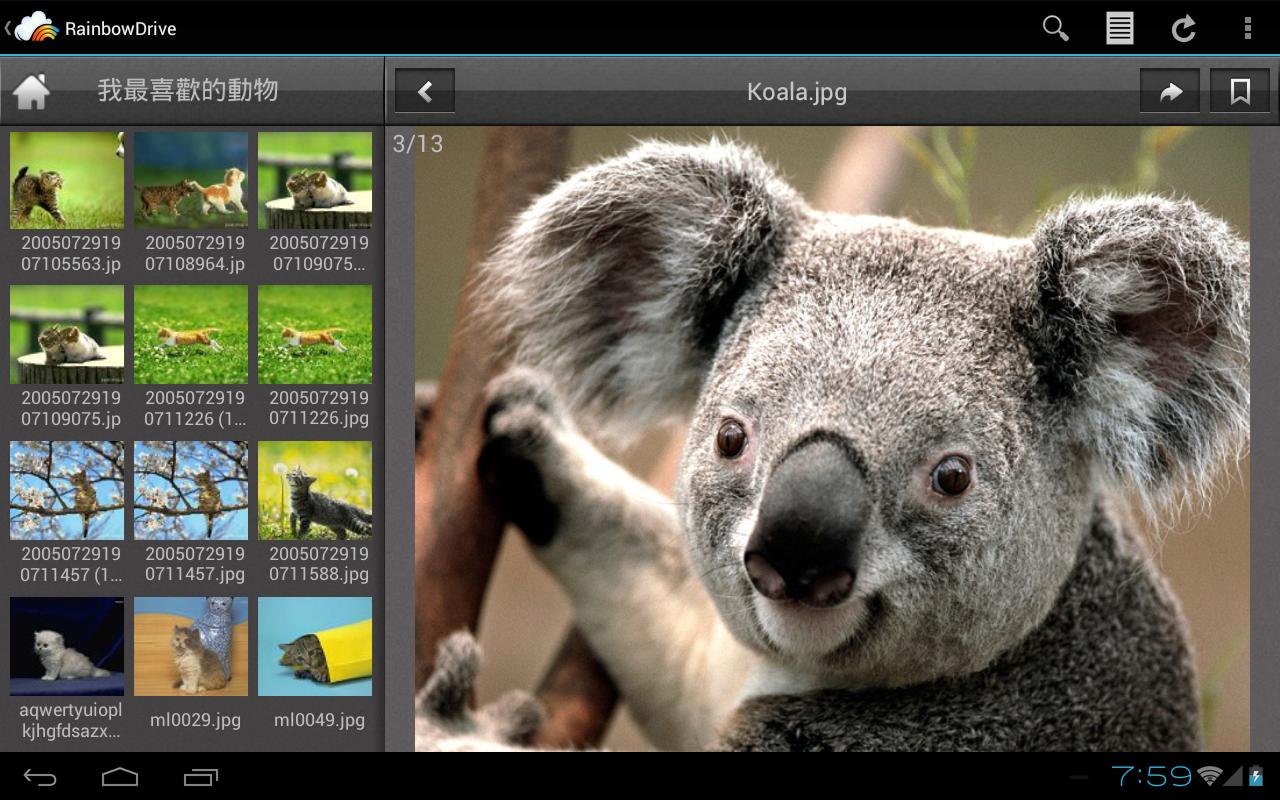This screenshot has width=1280, height=800.
Task: Refresh the folder contents
Action: [1184, 28]
